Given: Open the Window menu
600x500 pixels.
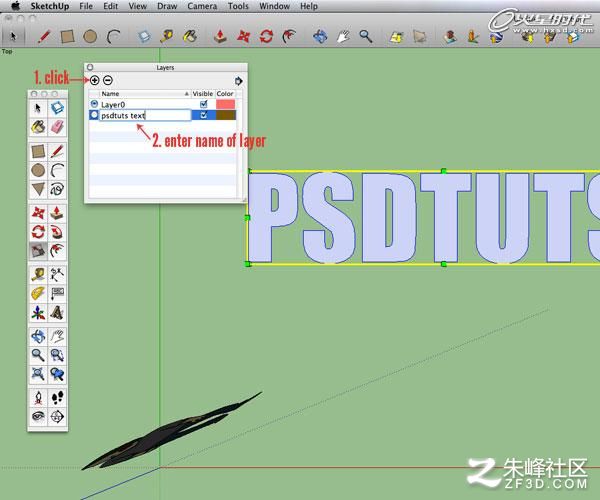Looking at the screenshot, I should [x=274, y=6].
